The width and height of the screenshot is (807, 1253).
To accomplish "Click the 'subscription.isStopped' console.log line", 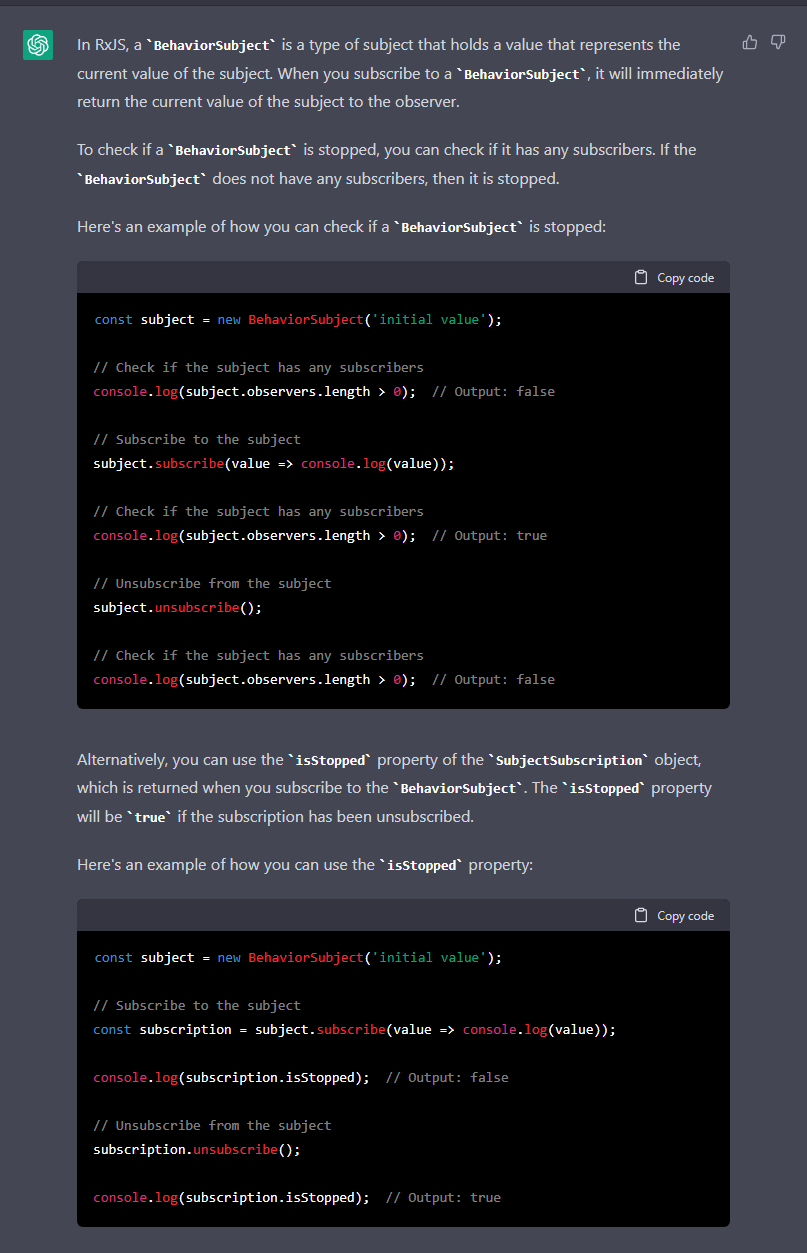I will [230, 1077].
